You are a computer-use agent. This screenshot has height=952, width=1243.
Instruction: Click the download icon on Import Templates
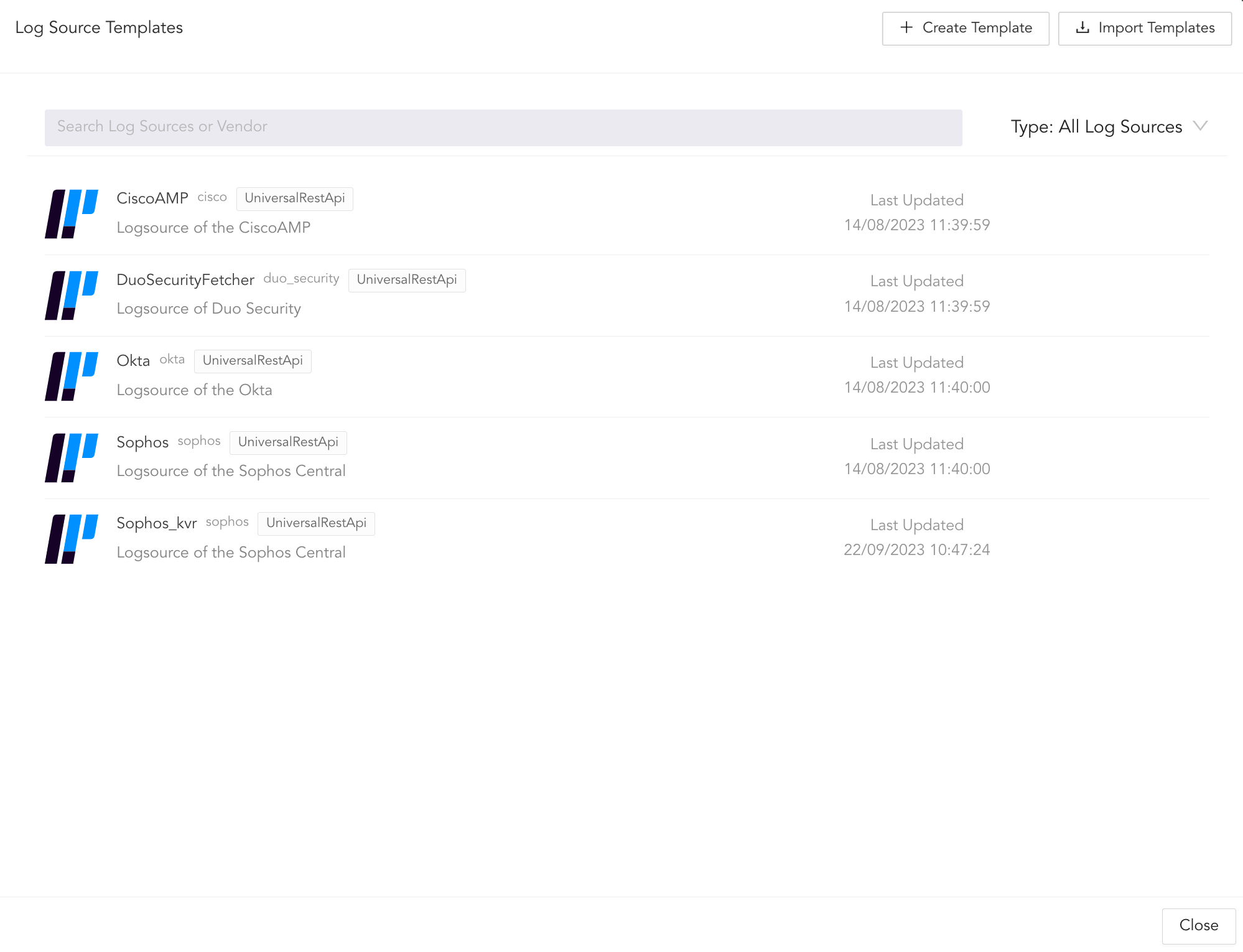pos(1082,27)
